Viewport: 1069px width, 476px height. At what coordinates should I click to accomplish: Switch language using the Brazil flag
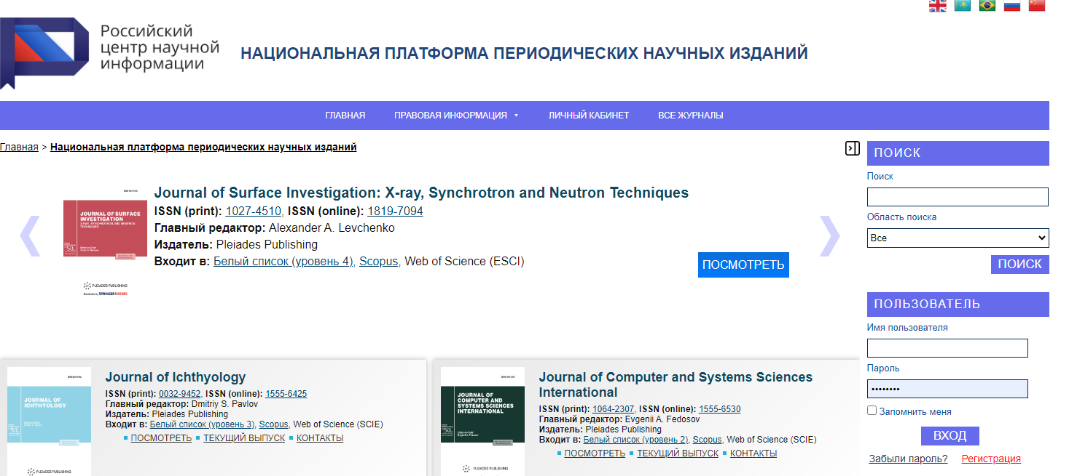pyautogui.click(x=987, y=5)
